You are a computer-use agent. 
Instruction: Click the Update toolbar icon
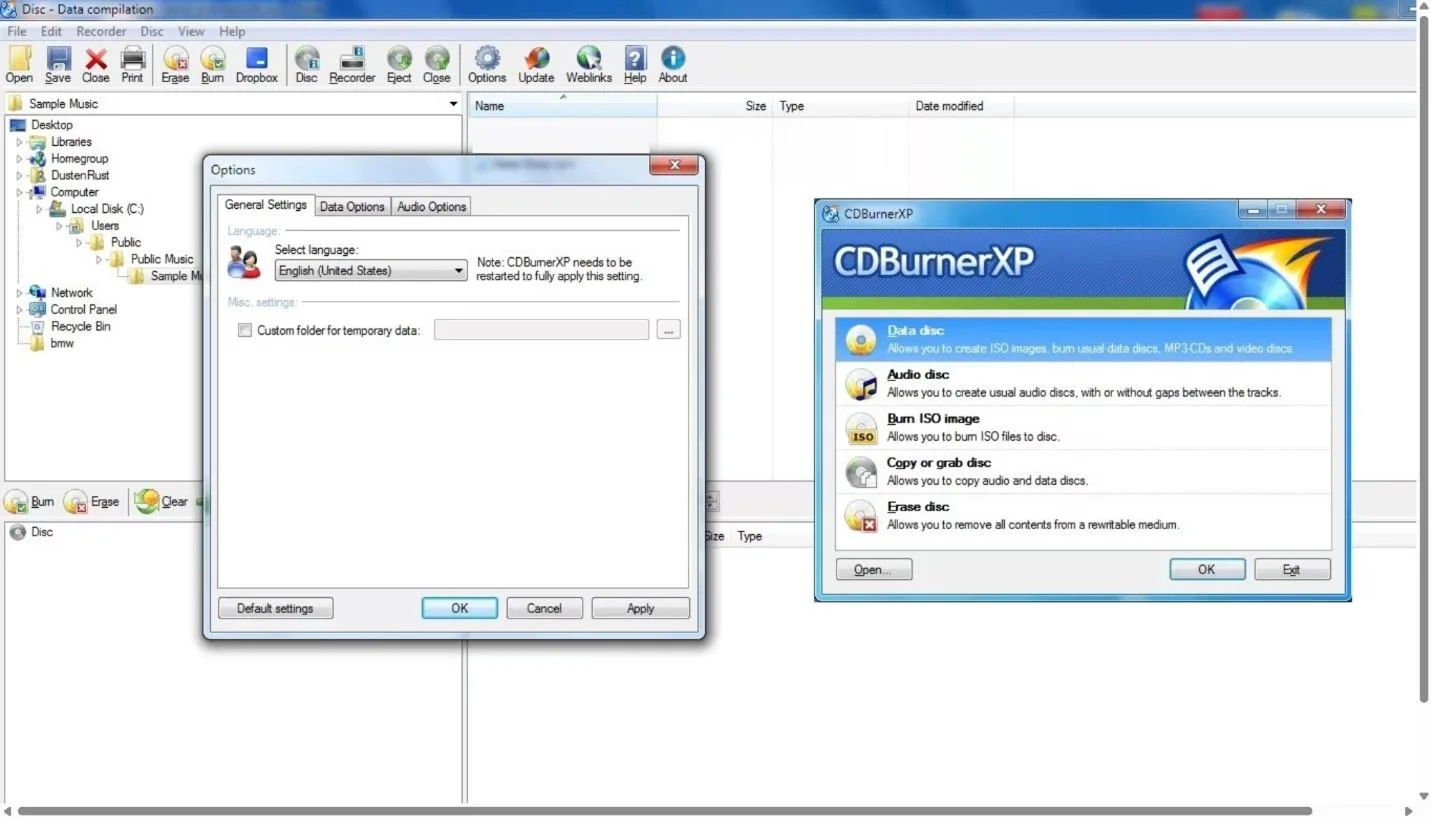pyautogui.click(x=536, y=64)
